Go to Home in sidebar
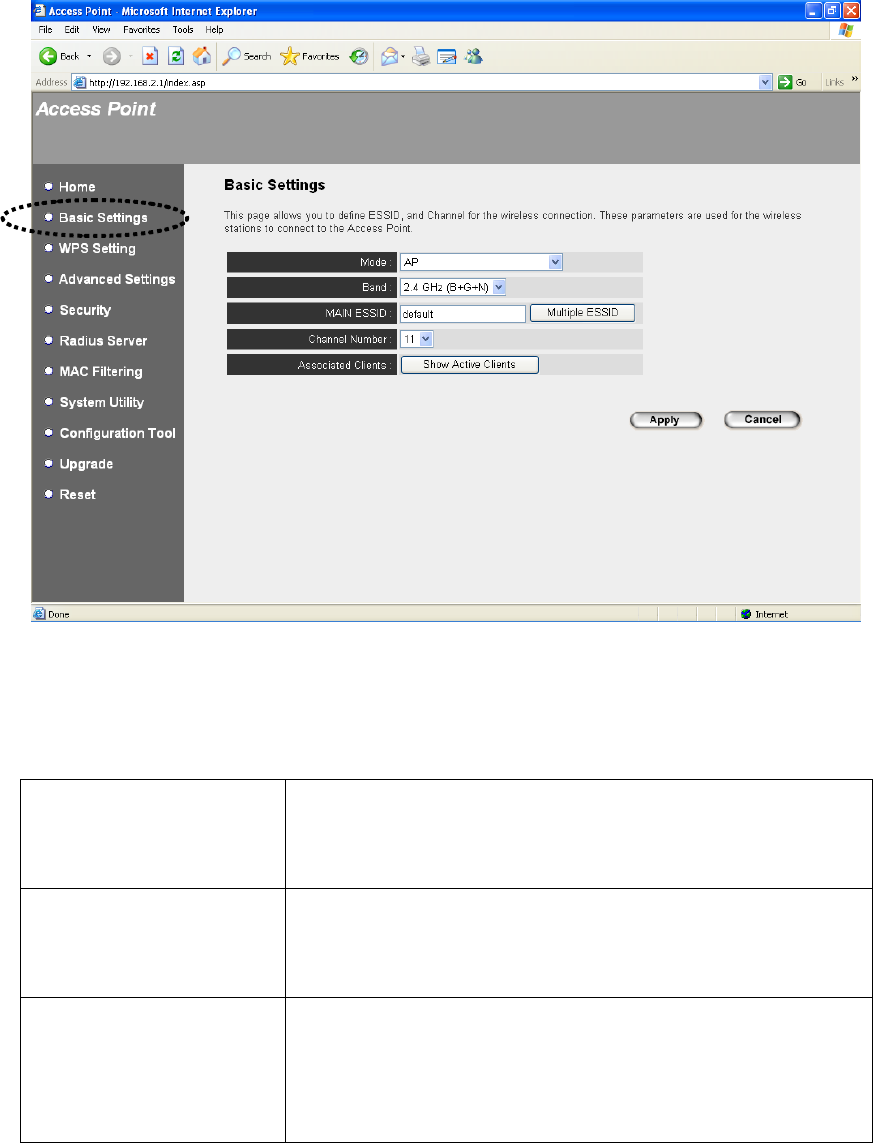873x1143 pixels. click(x=77, y=187)
